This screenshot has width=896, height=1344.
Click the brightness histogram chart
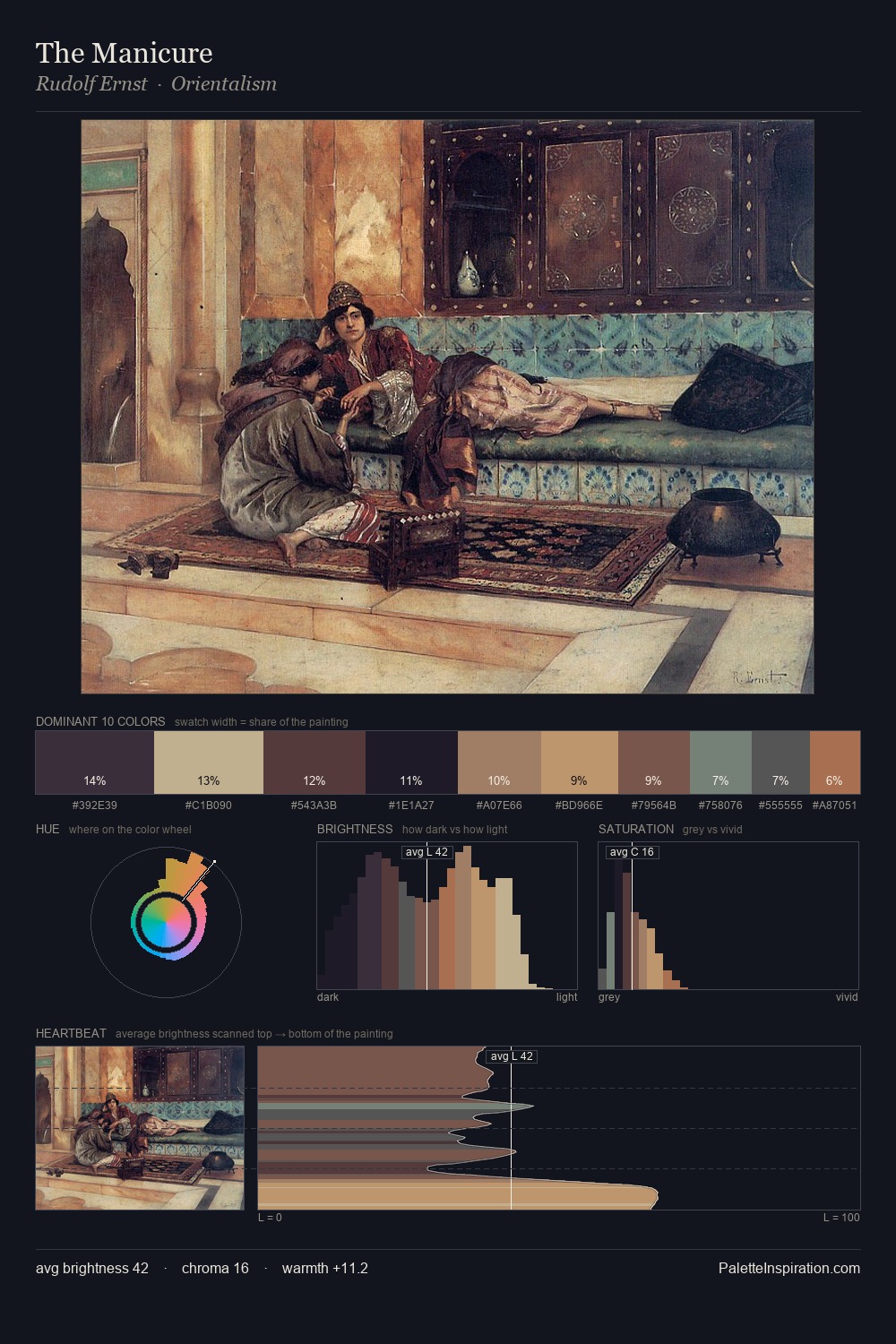pyautogui.click(x=447, y=916)
